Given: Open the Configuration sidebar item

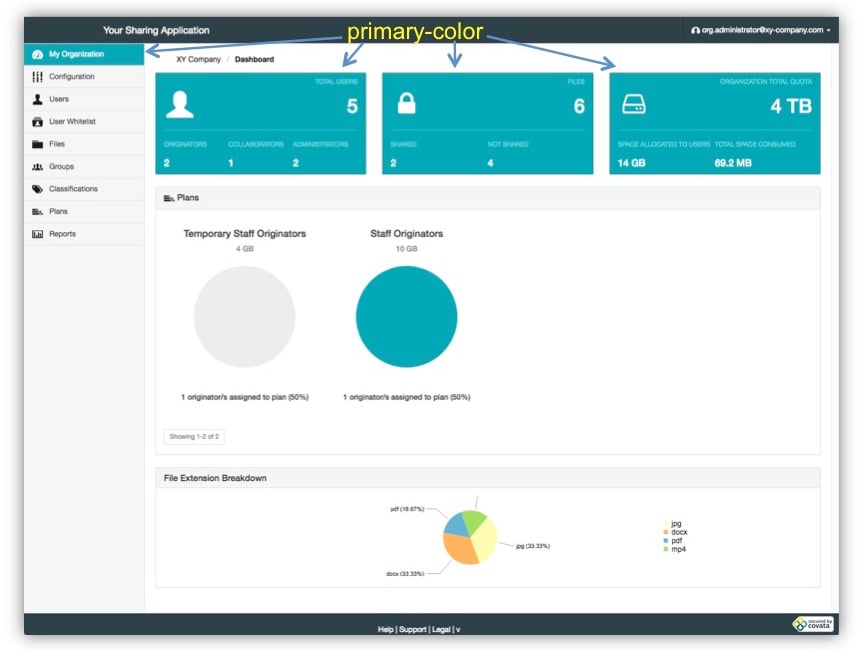Looking at the screenshot, I should (x=84, y=77).
